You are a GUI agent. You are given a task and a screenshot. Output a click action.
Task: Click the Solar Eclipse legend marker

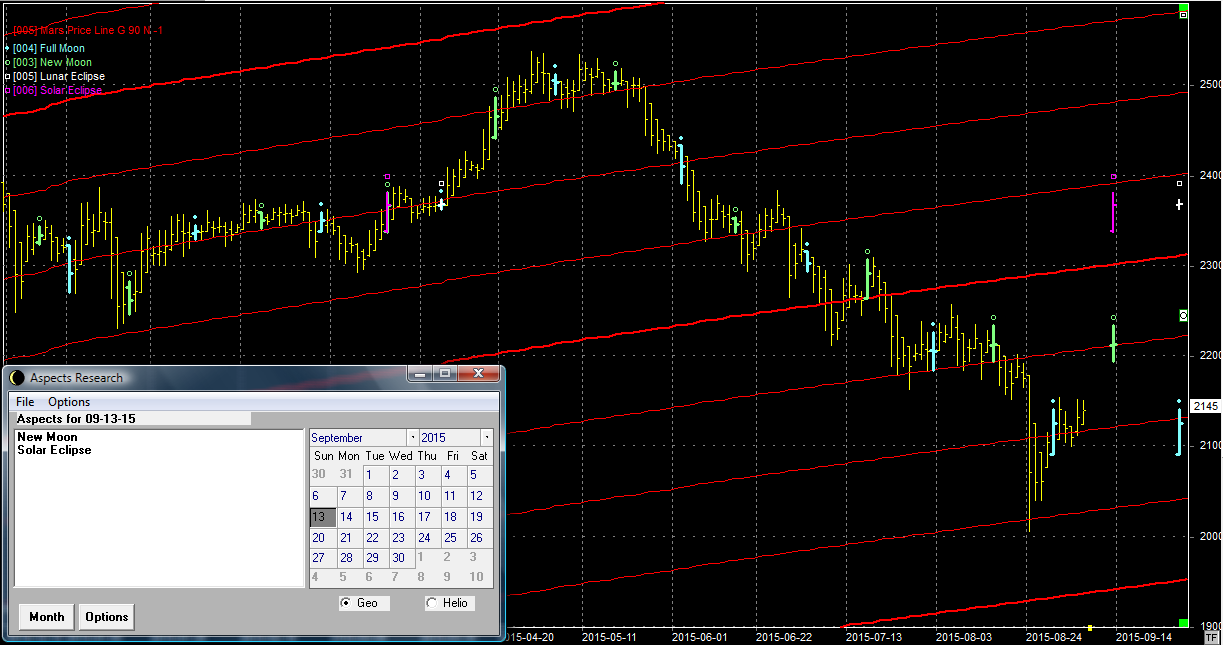(8, 90)
